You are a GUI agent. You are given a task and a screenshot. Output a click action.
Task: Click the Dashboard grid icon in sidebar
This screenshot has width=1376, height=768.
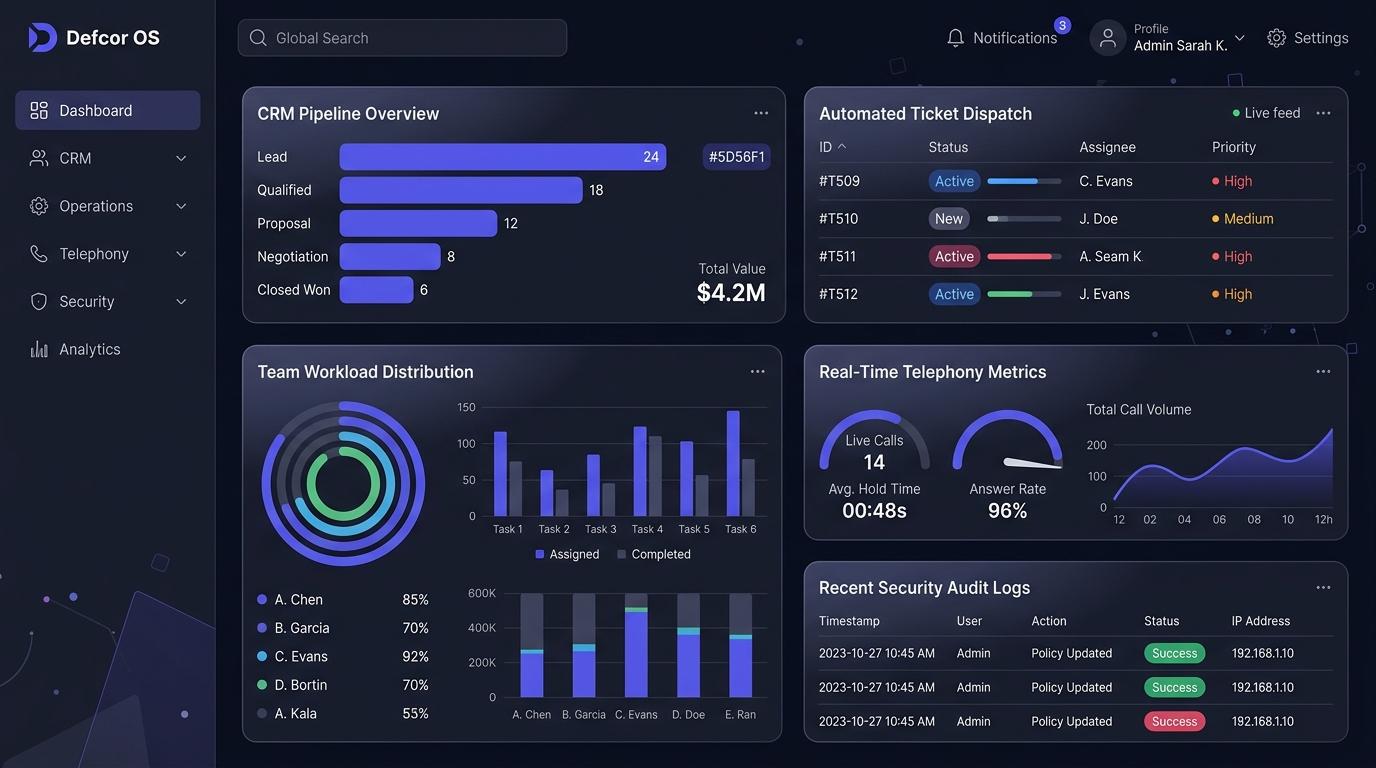click(x=39, y=110)
